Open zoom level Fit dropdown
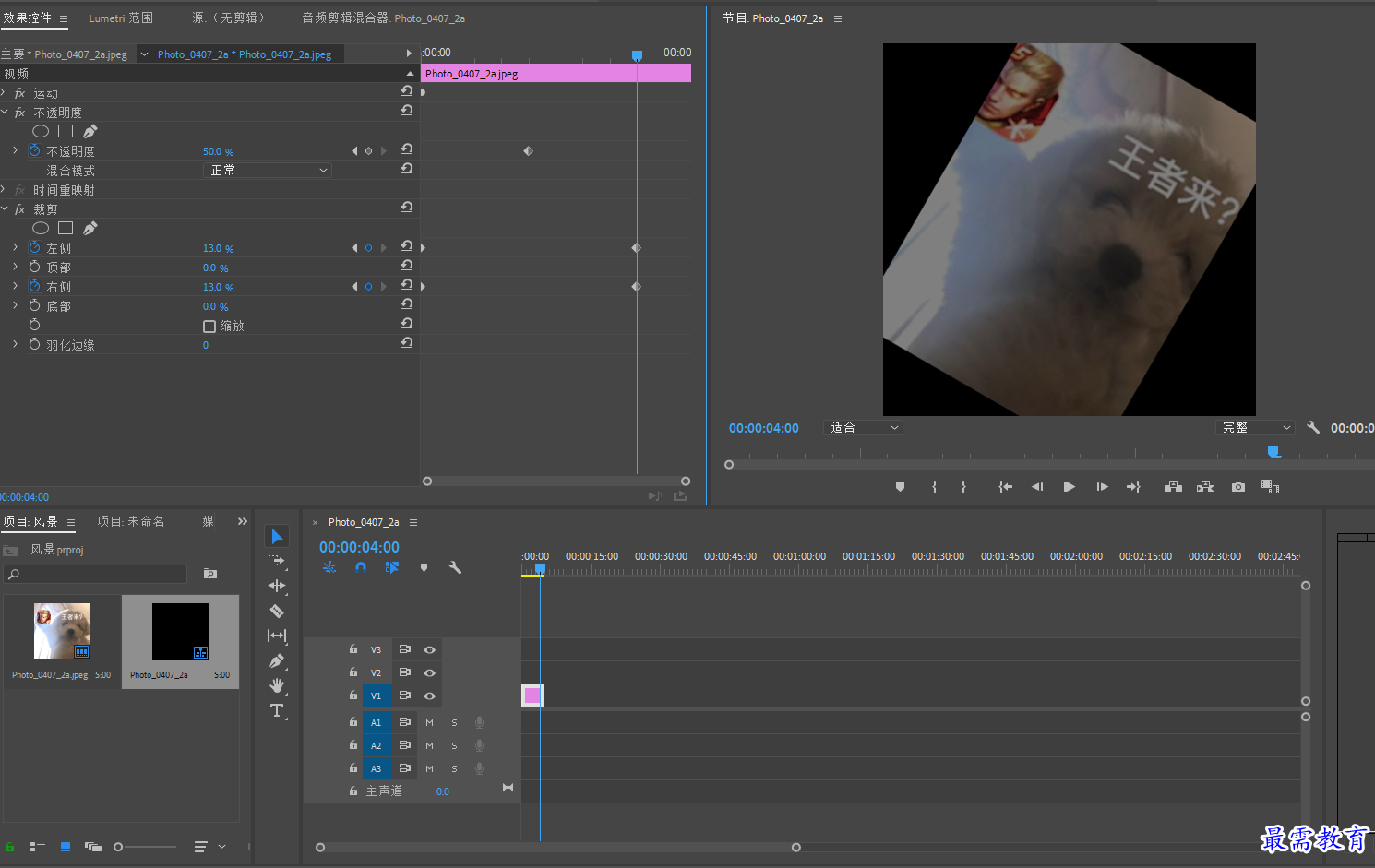This screenshot has height=868, width=1375. (863, 427)
